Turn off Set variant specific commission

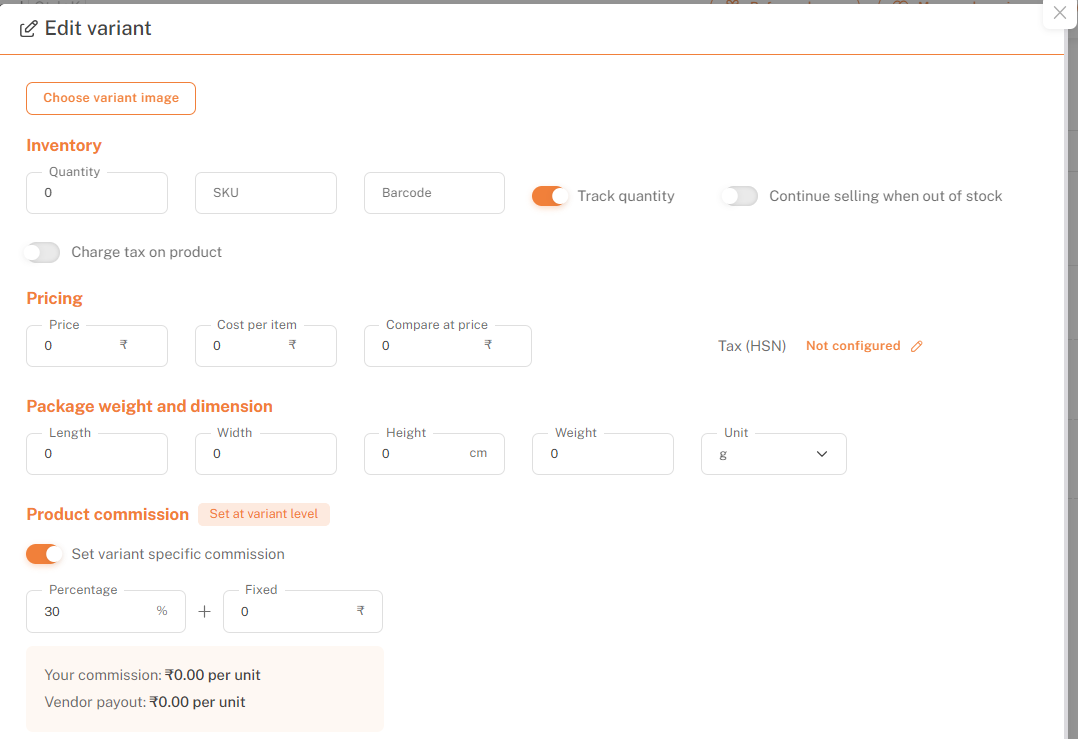coord(44,554)
